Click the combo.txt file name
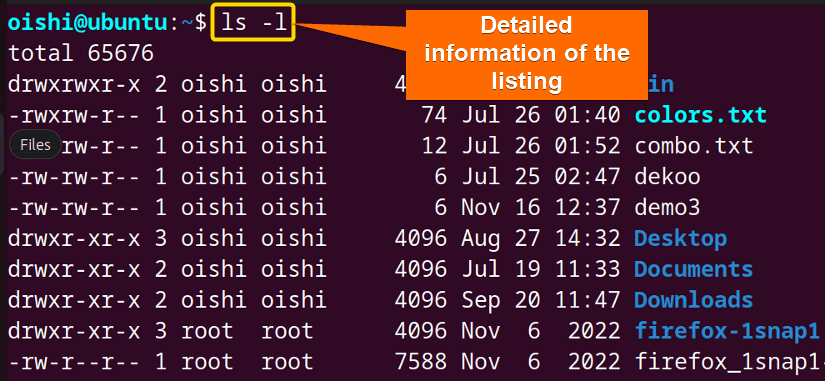The width and height of the screenshot is (825, 381). (x=694, y=146)
